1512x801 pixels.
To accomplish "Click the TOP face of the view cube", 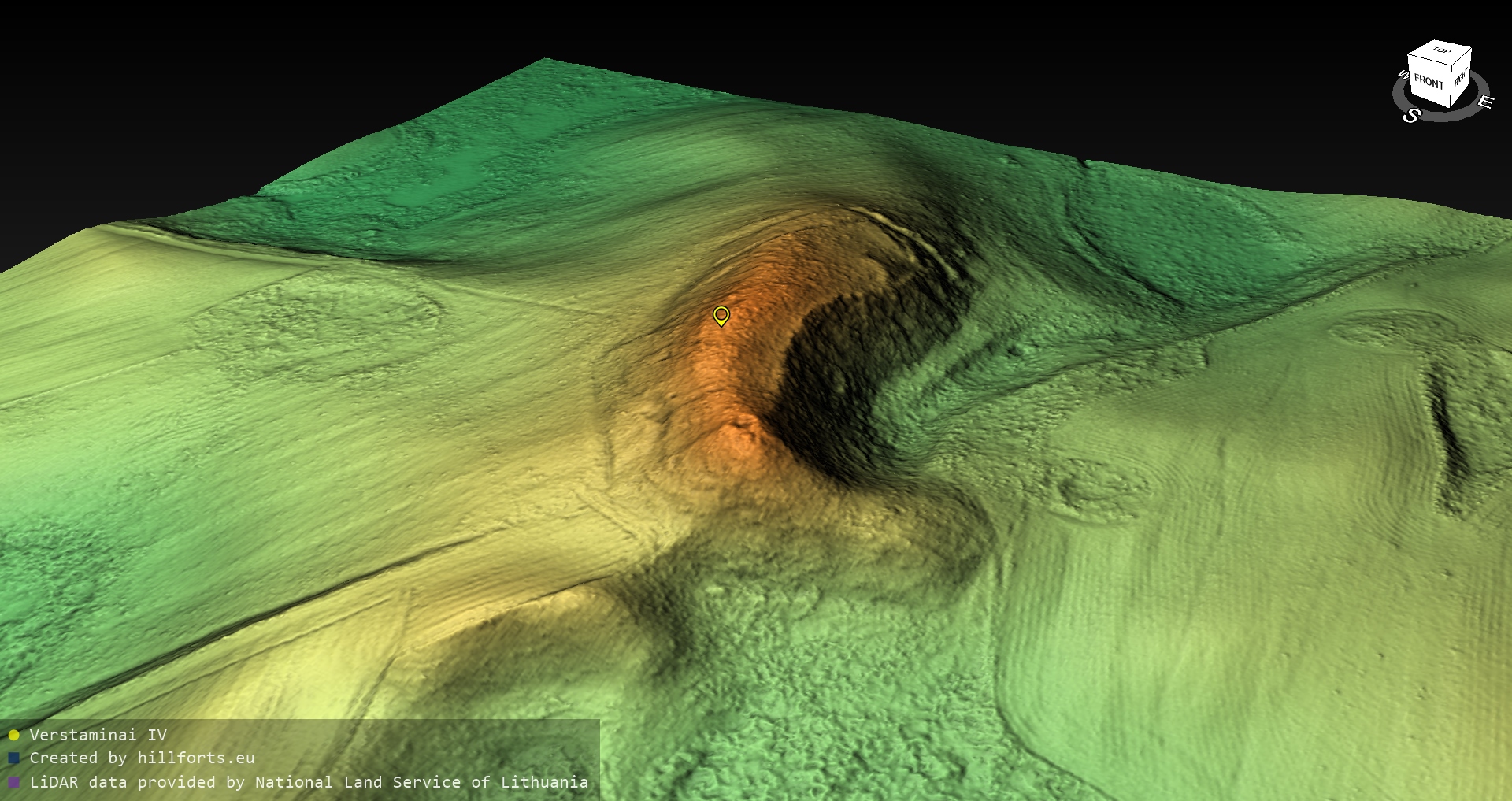I will coord(1441,51).
